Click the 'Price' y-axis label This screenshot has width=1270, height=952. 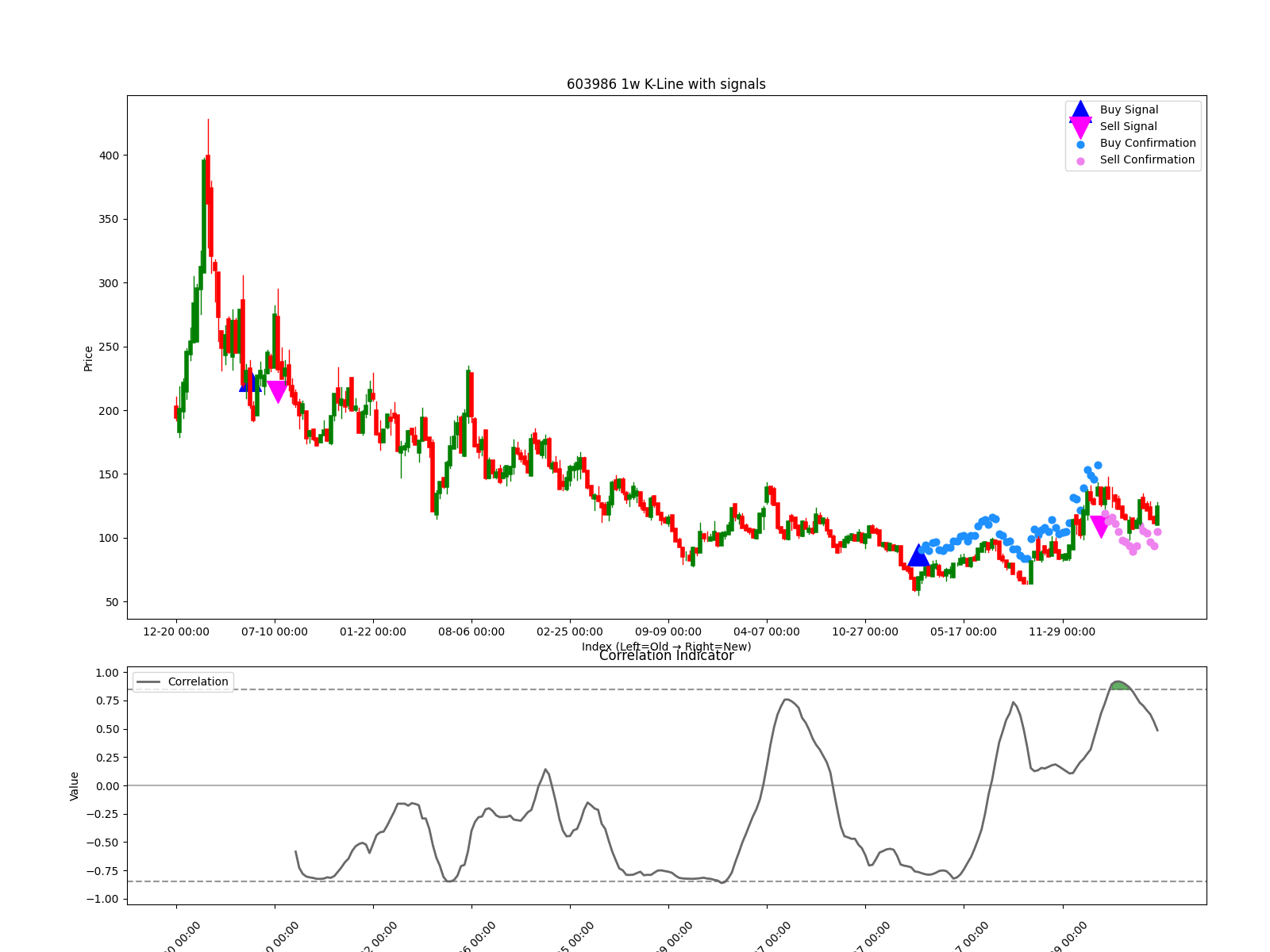88,358
